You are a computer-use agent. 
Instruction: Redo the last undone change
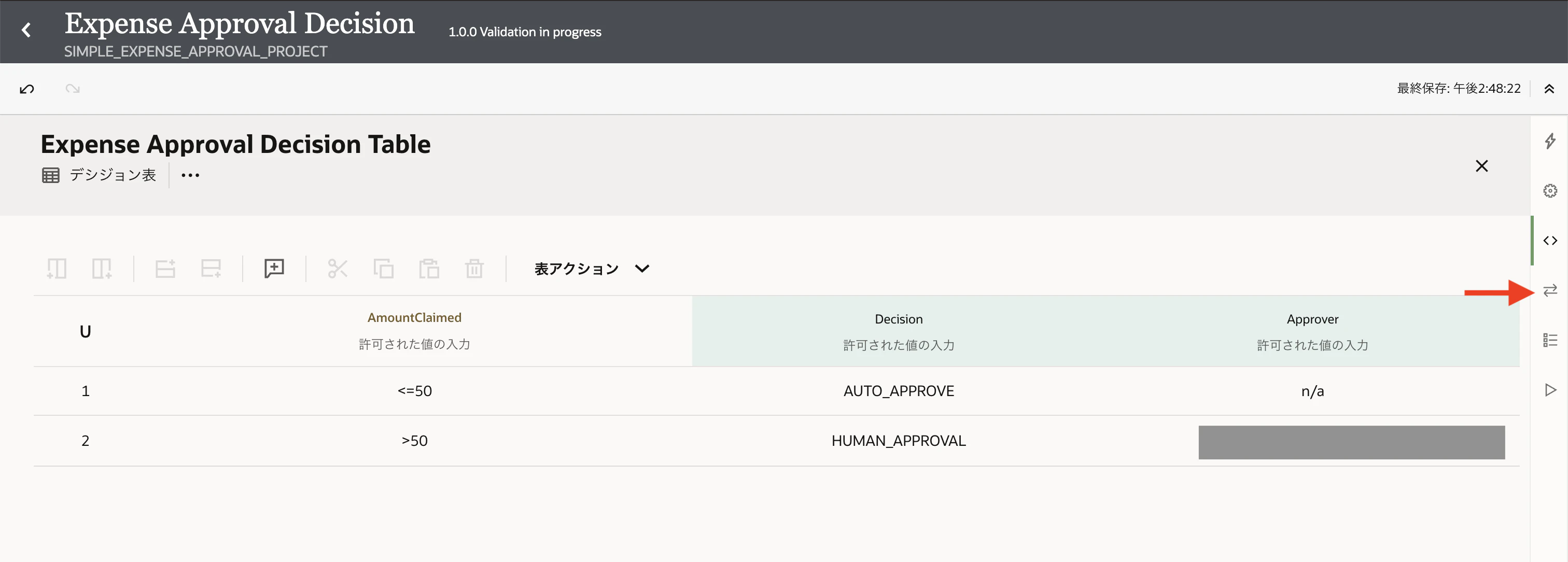(x=73, y=89)
